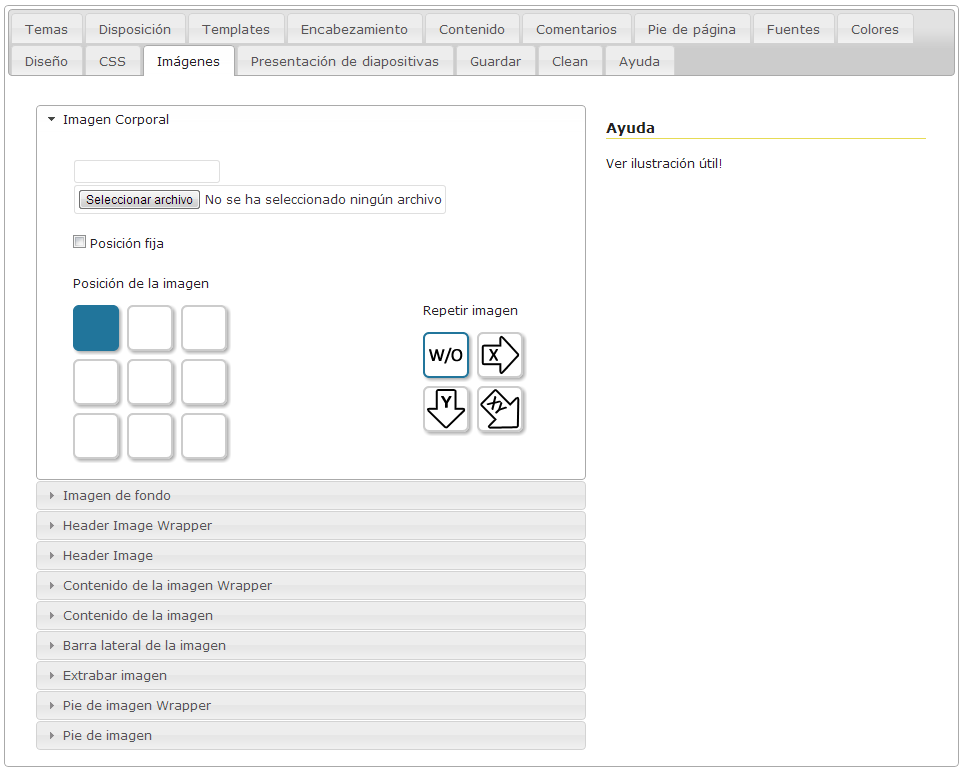Expand the Contenido de la imagen section
963x771 pixels.
pos(311,616)
